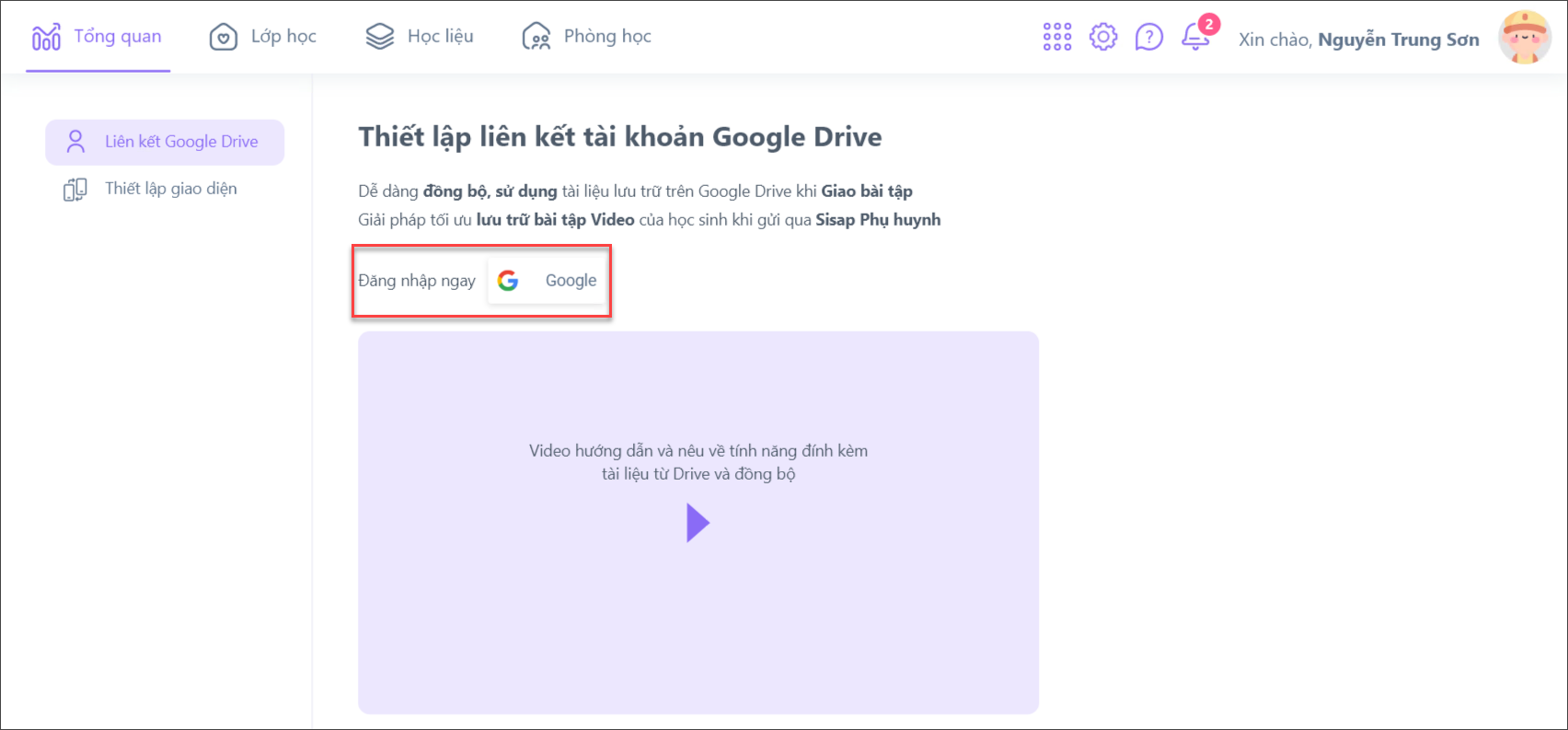Click the Lớp học heart house icon
The height and width of the screenshot is (730, 1568).
(223, 37)
